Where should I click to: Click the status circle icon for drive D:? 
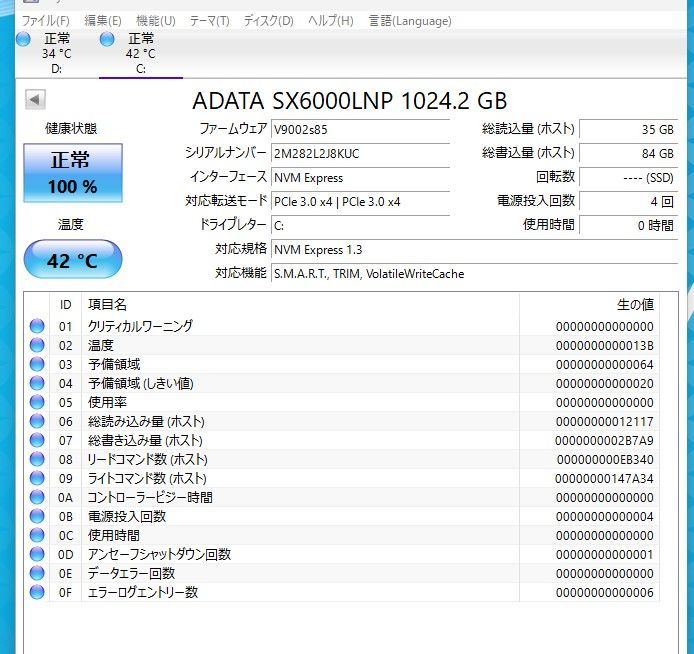click(x=24, y=39)
